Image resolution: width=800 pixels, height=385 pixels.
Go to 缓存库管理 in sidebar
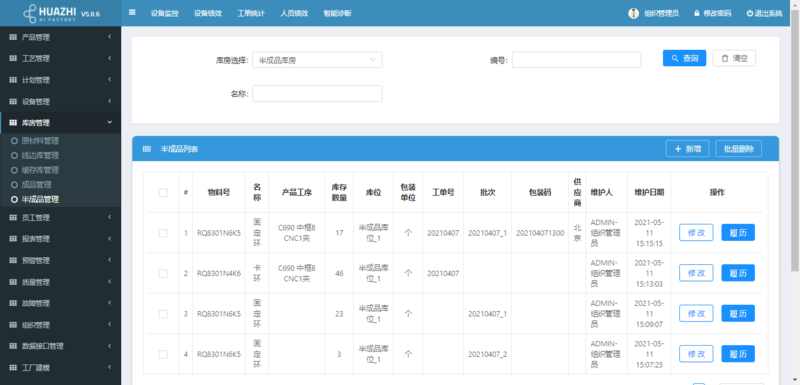(x=40, y=170)
